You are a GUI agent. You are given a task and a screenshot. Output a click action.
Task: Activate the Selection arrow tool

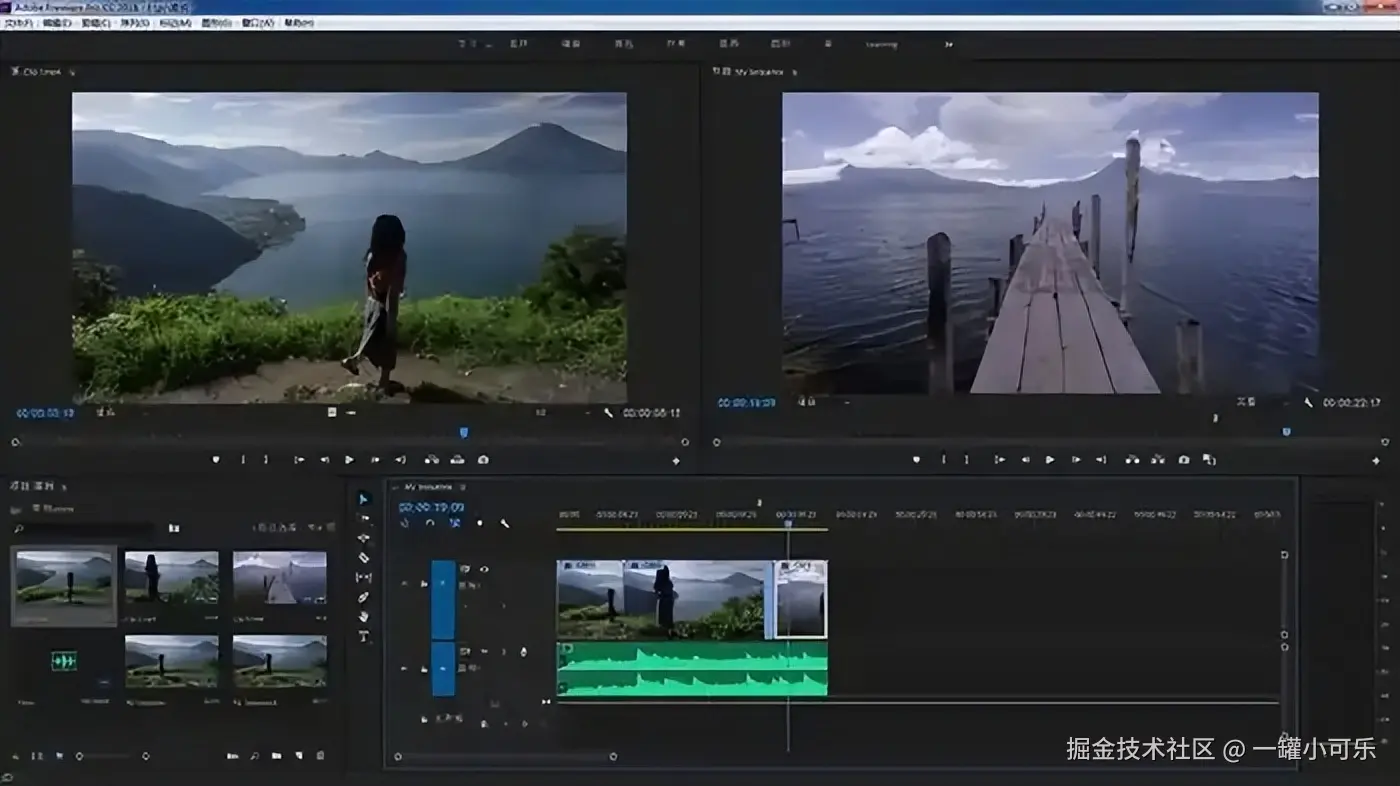coord(364,499)
